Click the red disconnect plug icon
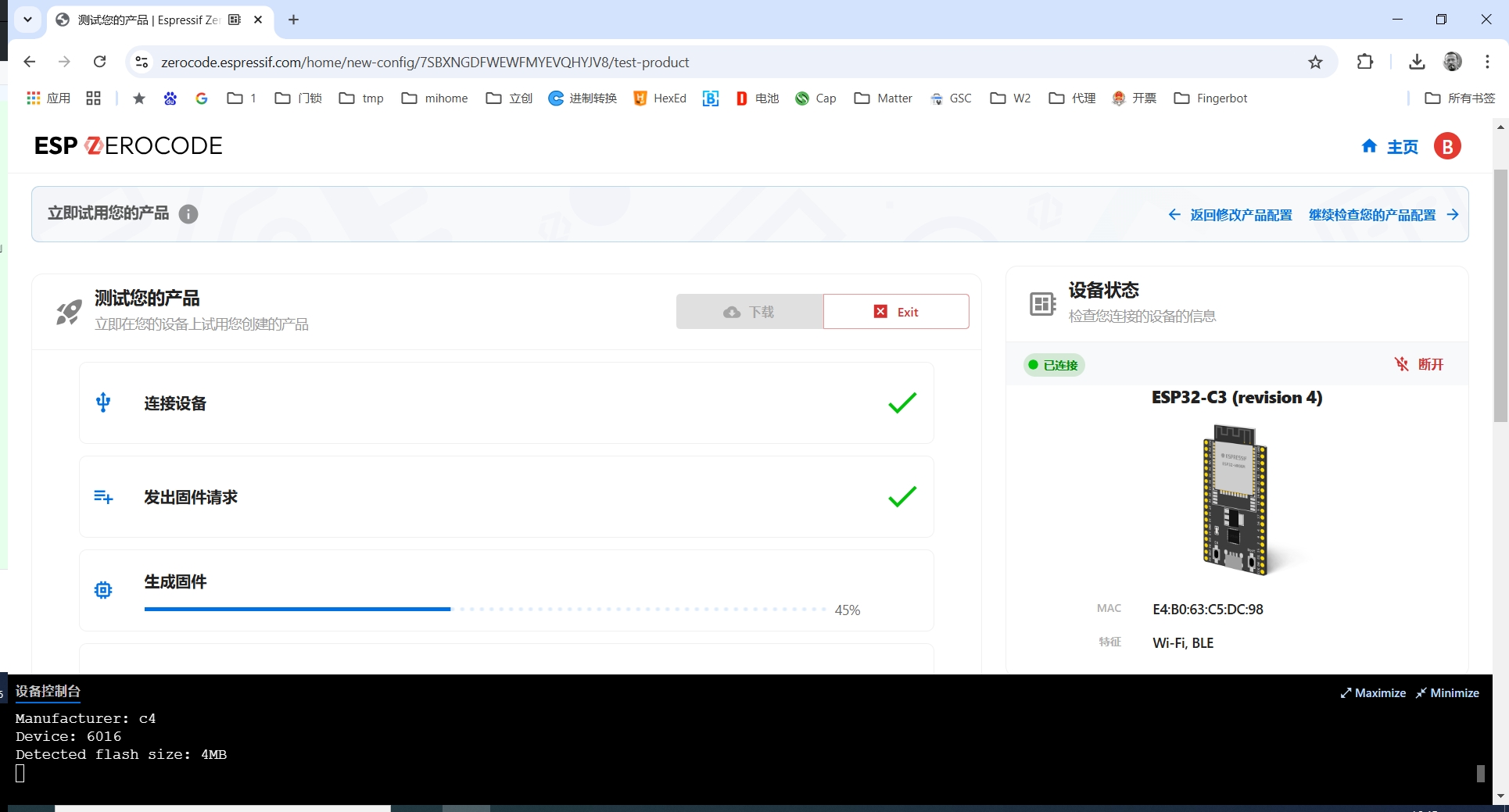This screenshot has width=1509, height=812. pyautogui.click(x=1402, y=364)
